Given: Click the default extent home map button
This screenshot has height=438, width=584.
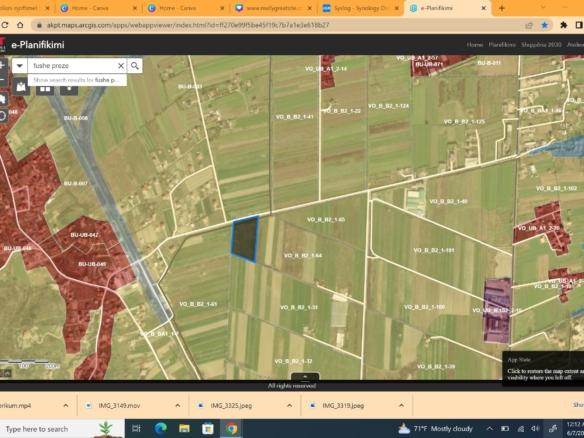Looking at the screenshot, I should tap(2, 99).
